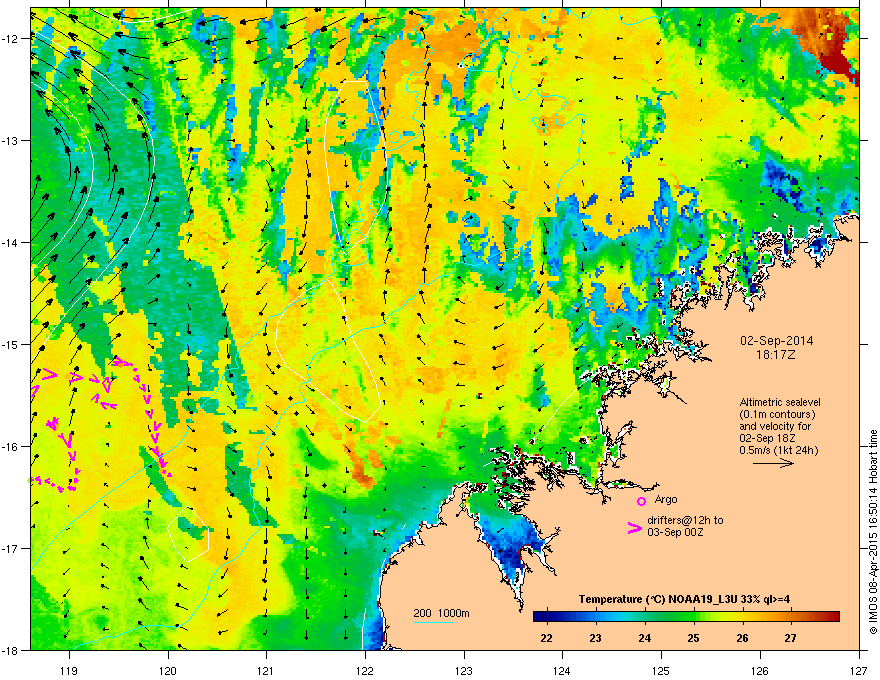Viewport: 880px width, 680px height.
Task: Click the color bar tick label 22
Action: coord(546,638)
